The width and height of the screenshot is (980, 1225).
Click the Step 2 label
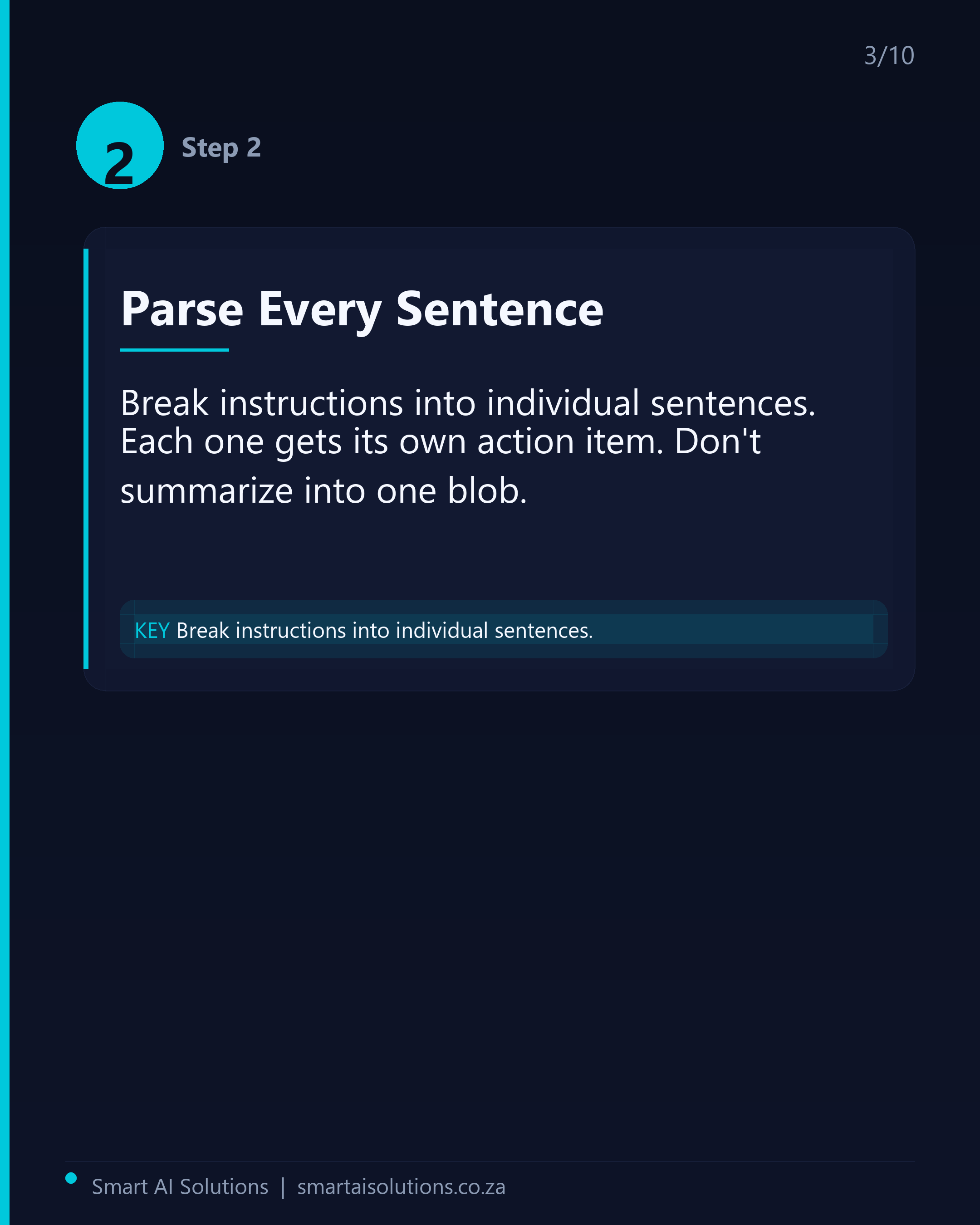click(x=221, y=148)
